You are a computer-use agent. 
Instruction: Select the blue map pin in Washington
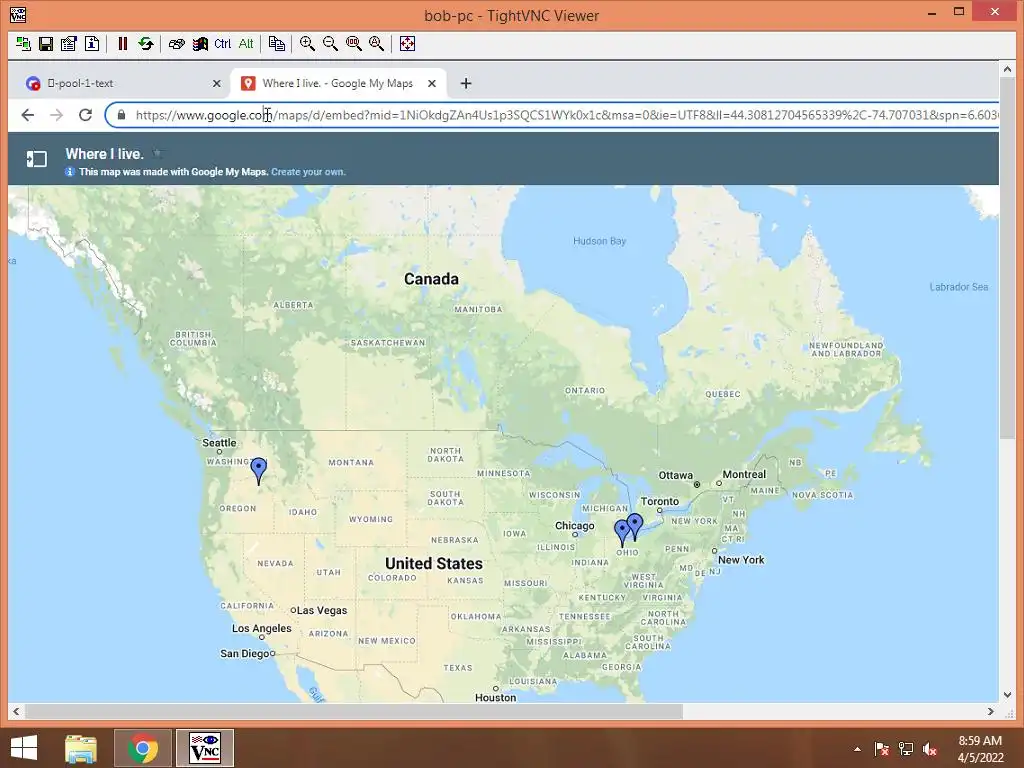(259, 470)
